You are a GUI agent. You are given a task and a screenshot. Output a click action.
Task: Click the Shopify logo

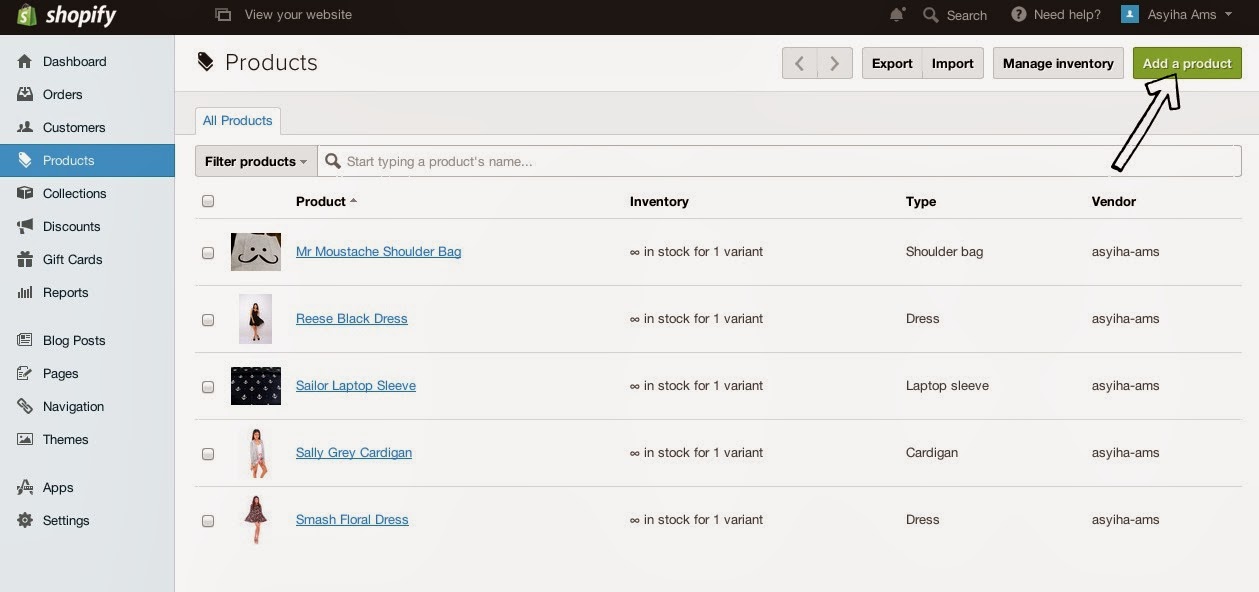pos(66,16)
